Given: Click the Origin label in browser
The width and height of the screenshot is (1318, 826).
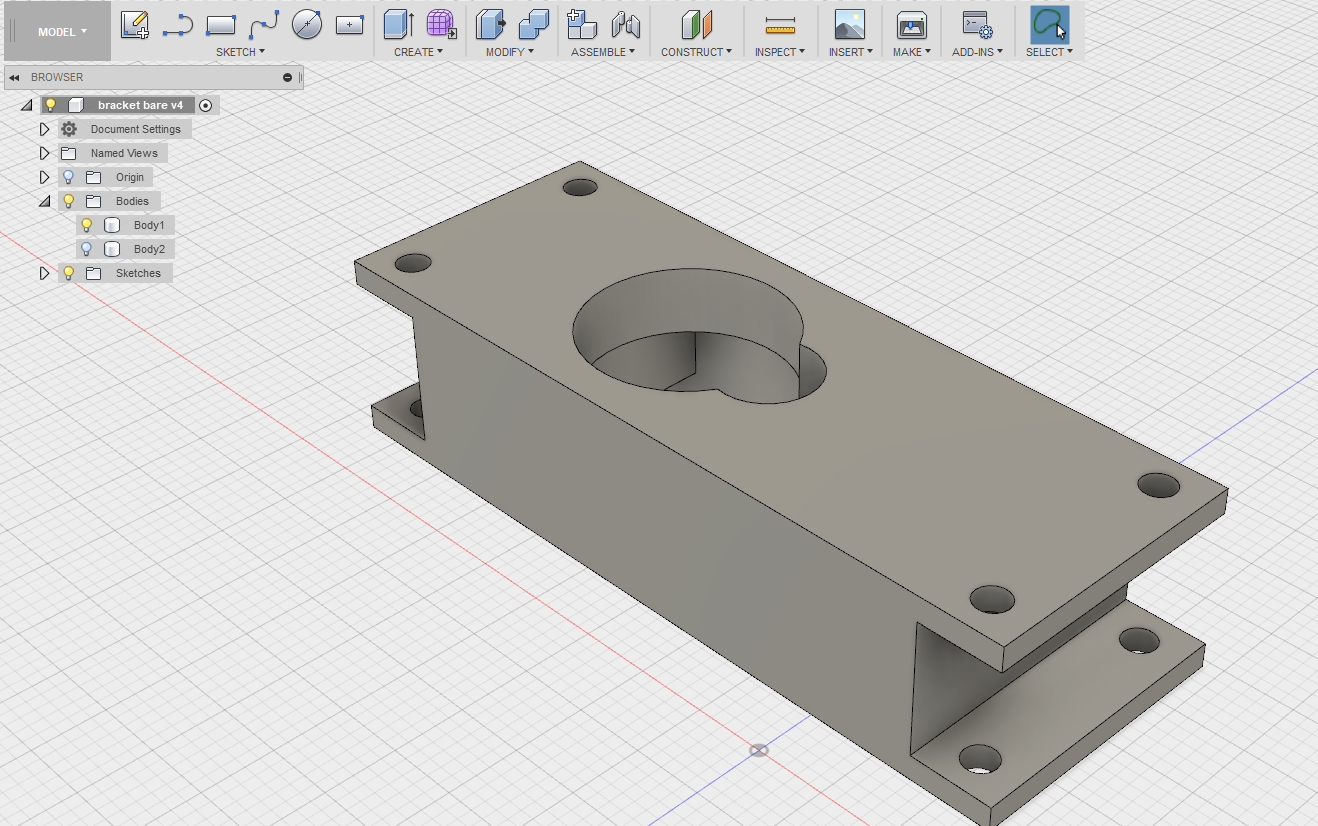Looking at the screenshot, I should (130, 177).
